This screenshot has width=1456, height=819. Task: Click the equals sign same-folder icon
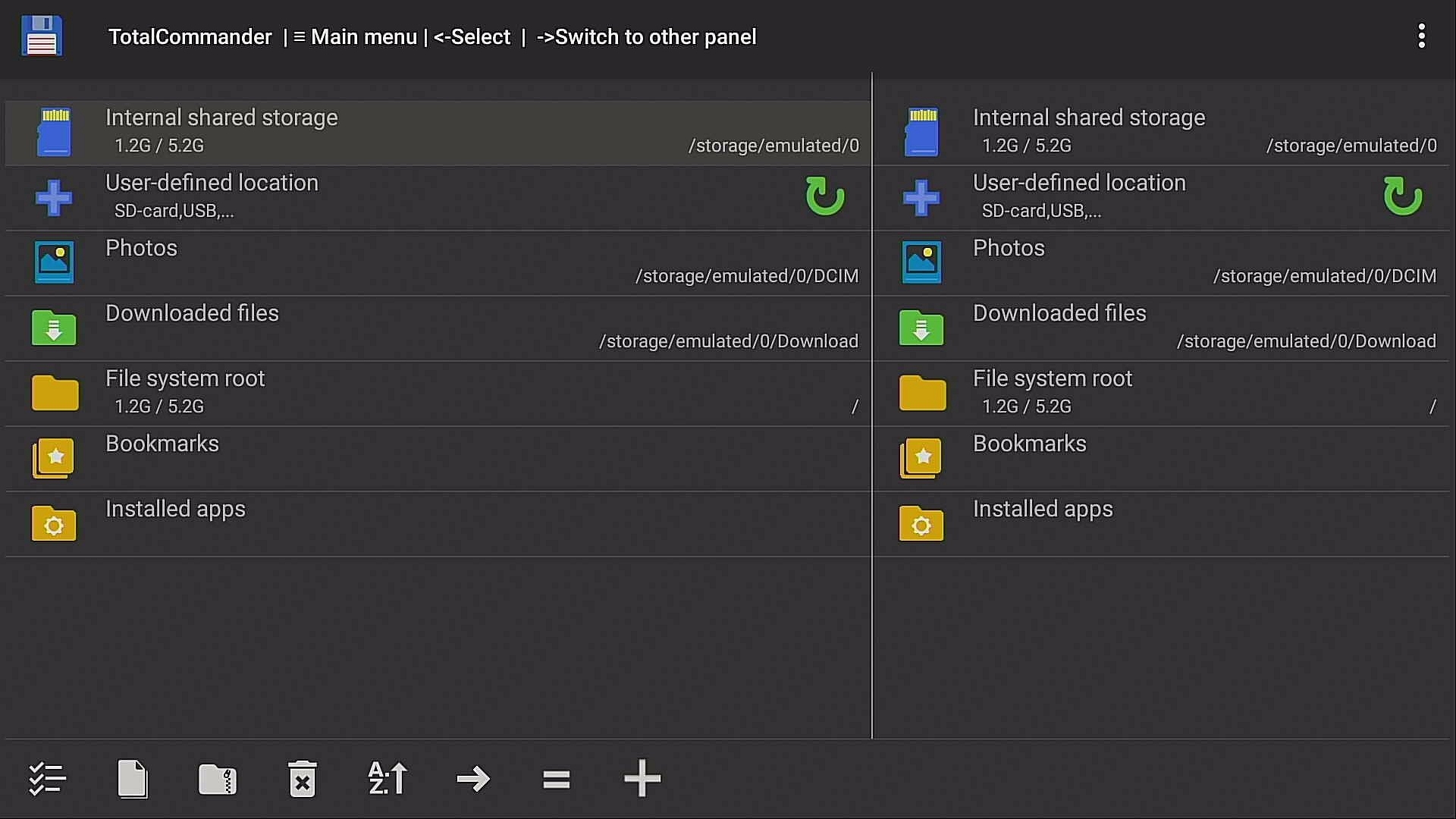(x=557, y=779)
